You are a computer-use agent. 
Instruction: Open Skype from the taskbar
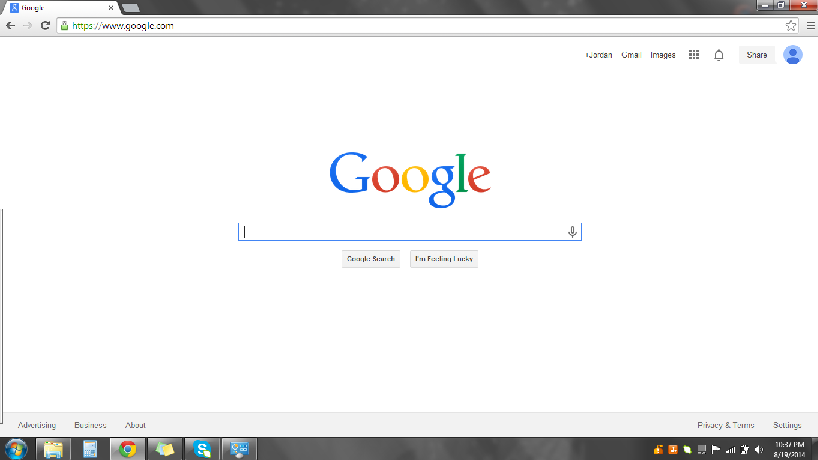[202, 449]
